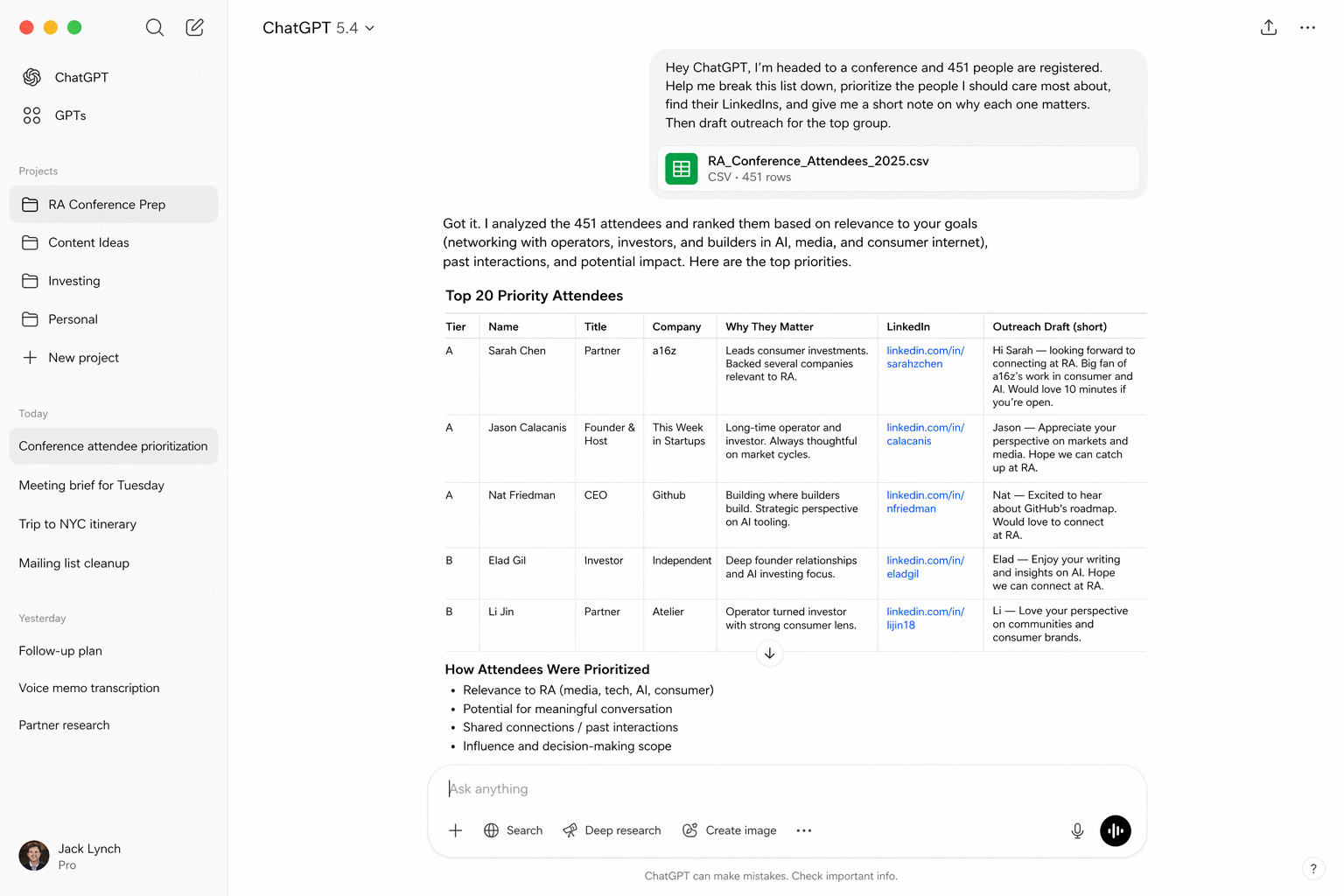1344x896 pixels.
Task: Click the This Week in Startups cell
Action: [x=678, y=434]
